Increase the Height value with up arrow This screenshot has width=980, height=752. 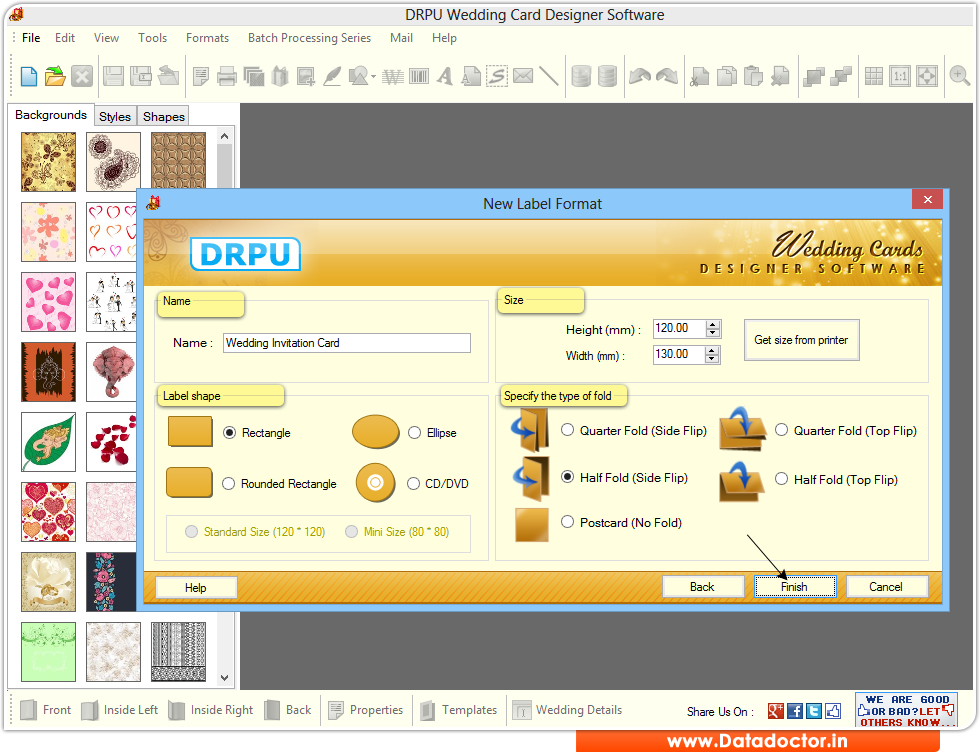pyautogui.click(x=712, y=324)
